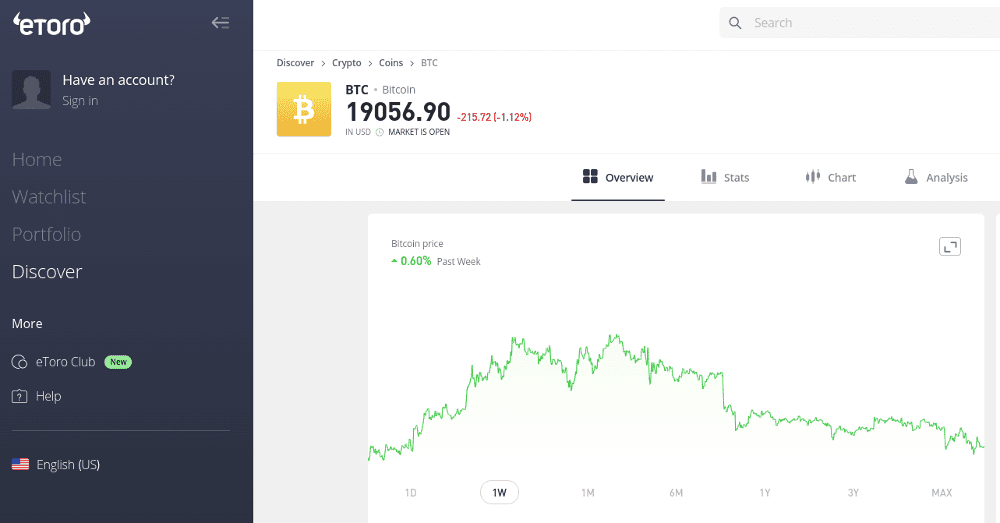
Task: Collapse the sidebar with the arrow icon
Action: tap(220, 23)
